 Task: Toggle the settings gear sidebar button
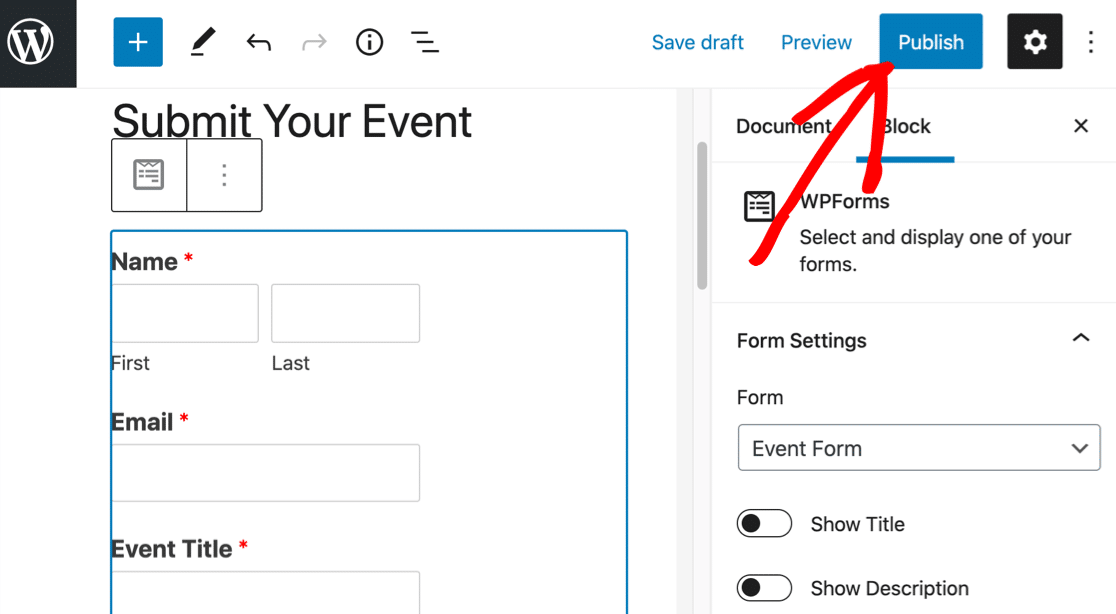[x=1035, y=42]
